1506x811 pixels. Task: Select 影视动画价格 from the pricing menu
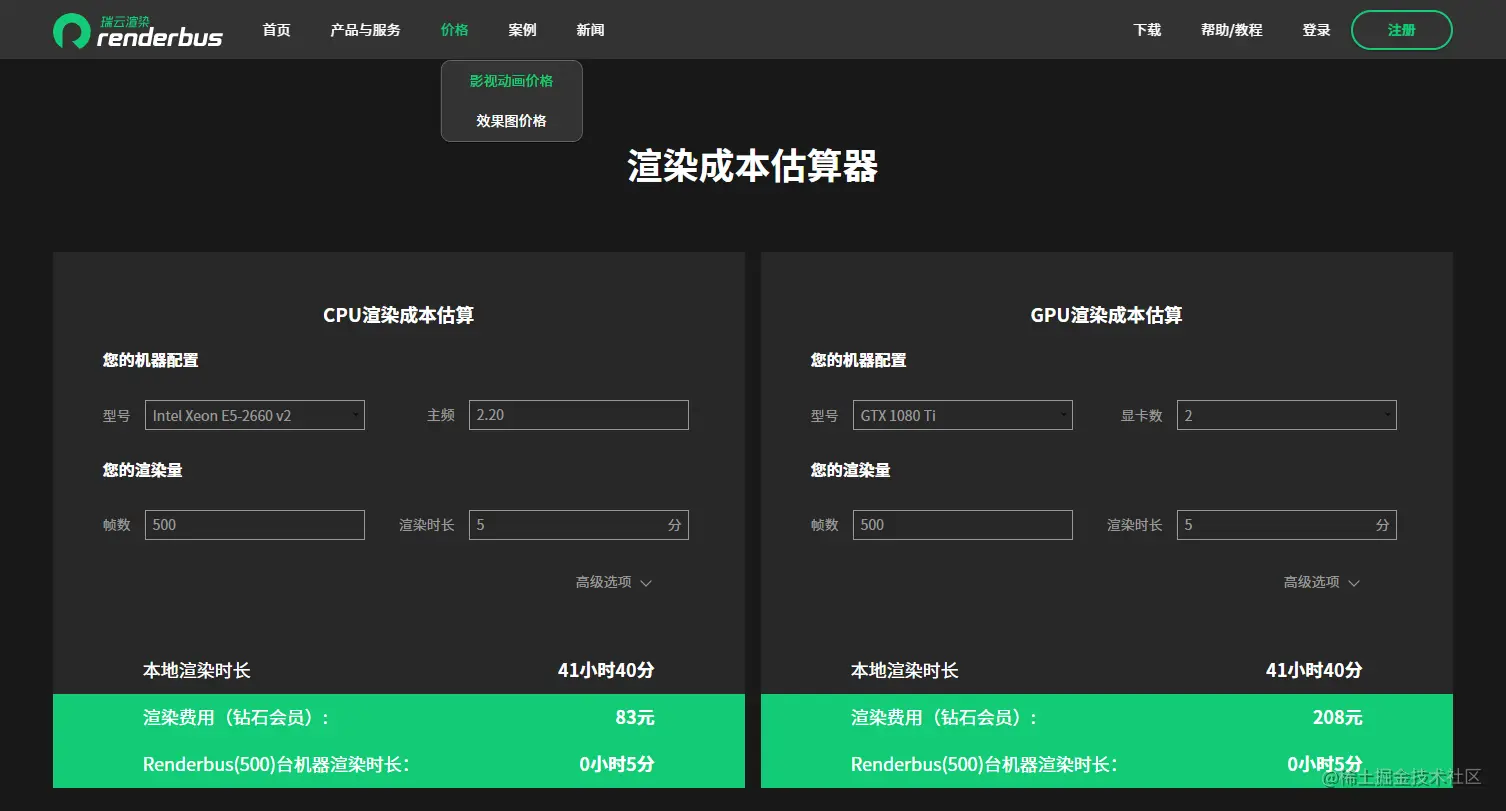tap(511, 81)
